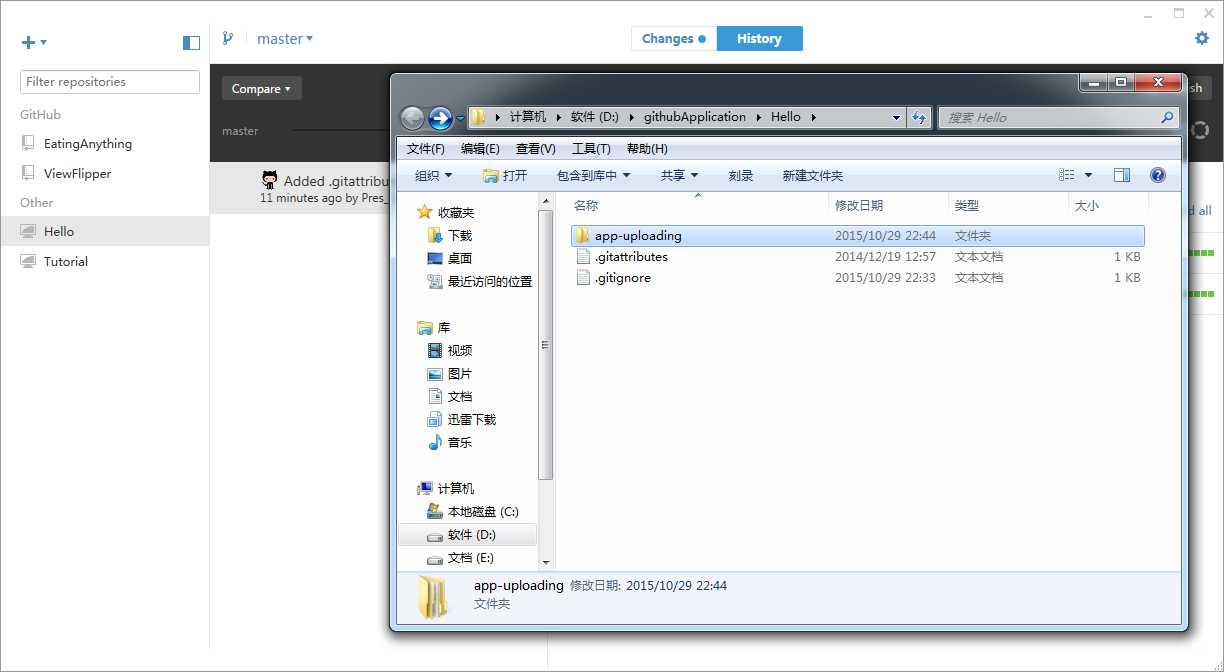This screenshot has height=672, width=1224.
Task: Select the 库 libraries node
Action: [x=434, y=327]
